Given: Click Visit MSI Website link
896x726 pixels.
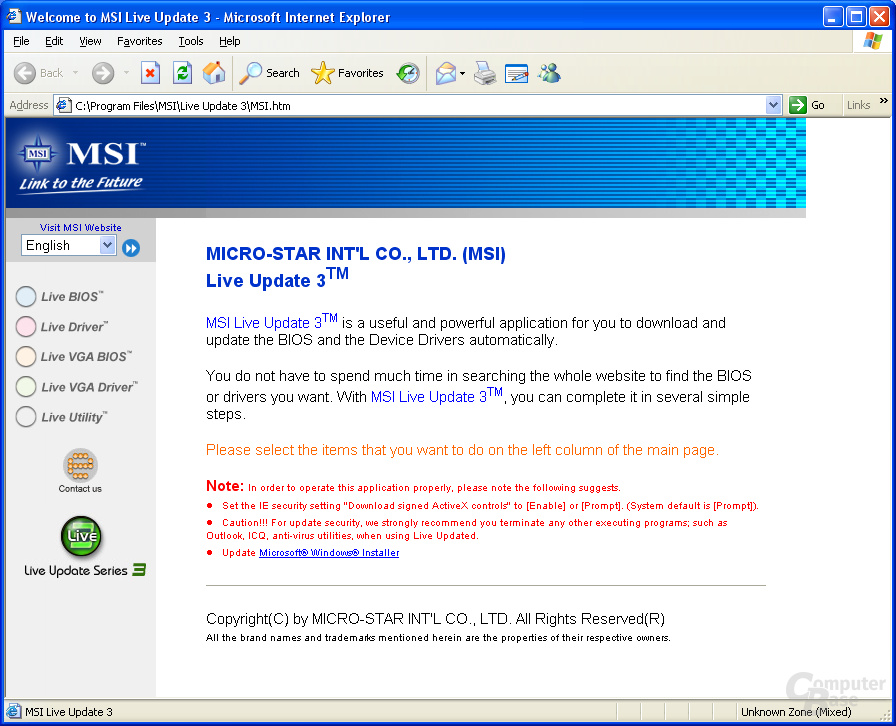Looking at the screenshot, I should coord(81,228).
